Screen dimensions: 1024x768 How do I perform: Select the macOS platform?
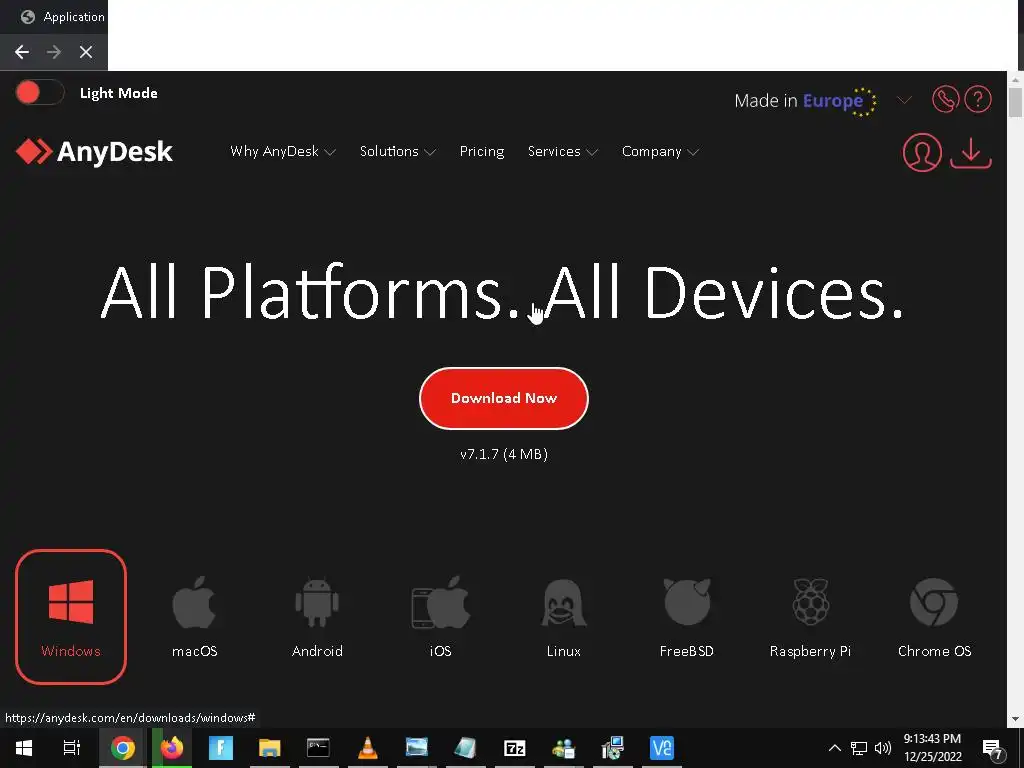click(x=195, y=616)
